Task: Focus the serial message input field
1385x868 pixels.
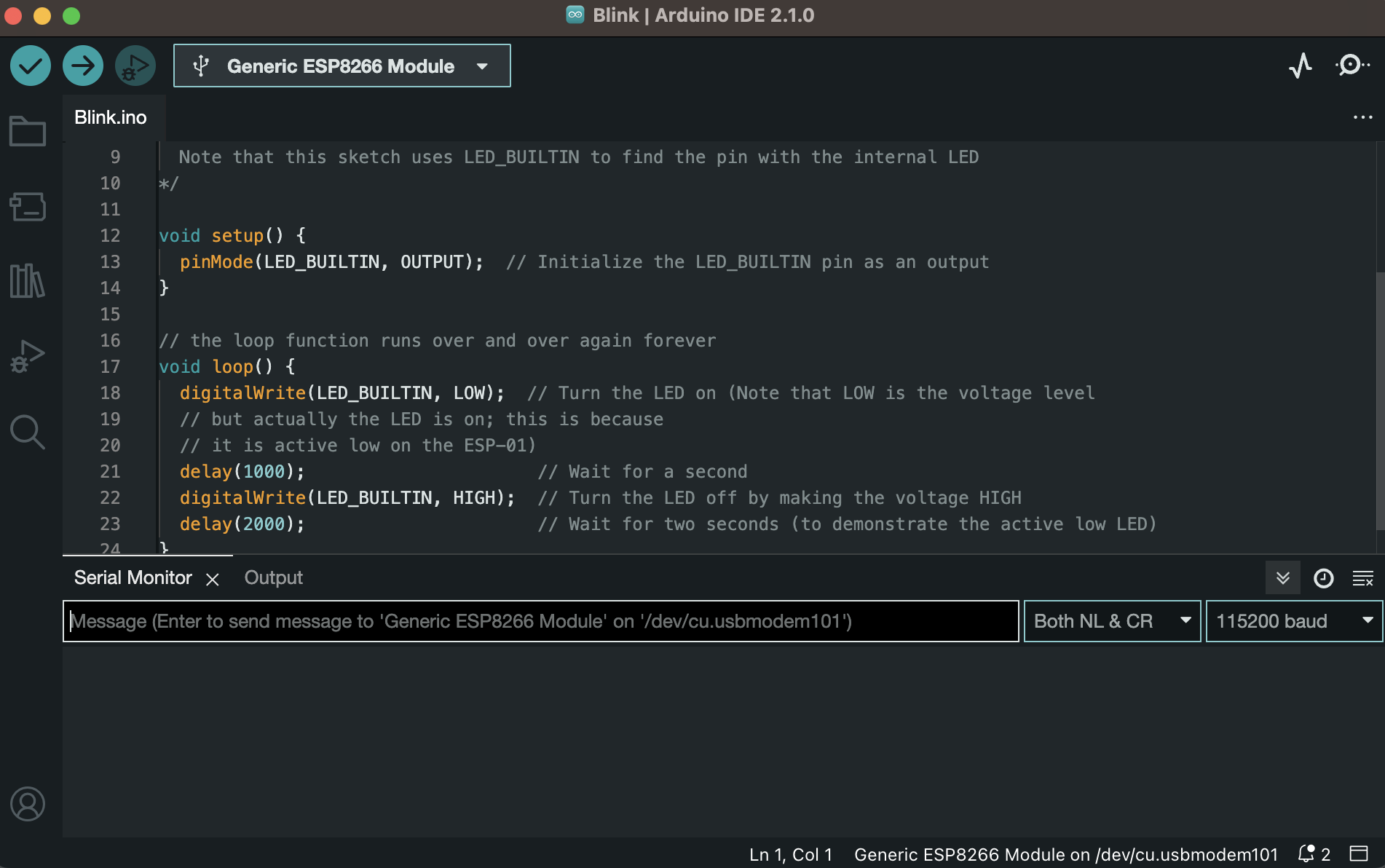Action: (540, 621)
